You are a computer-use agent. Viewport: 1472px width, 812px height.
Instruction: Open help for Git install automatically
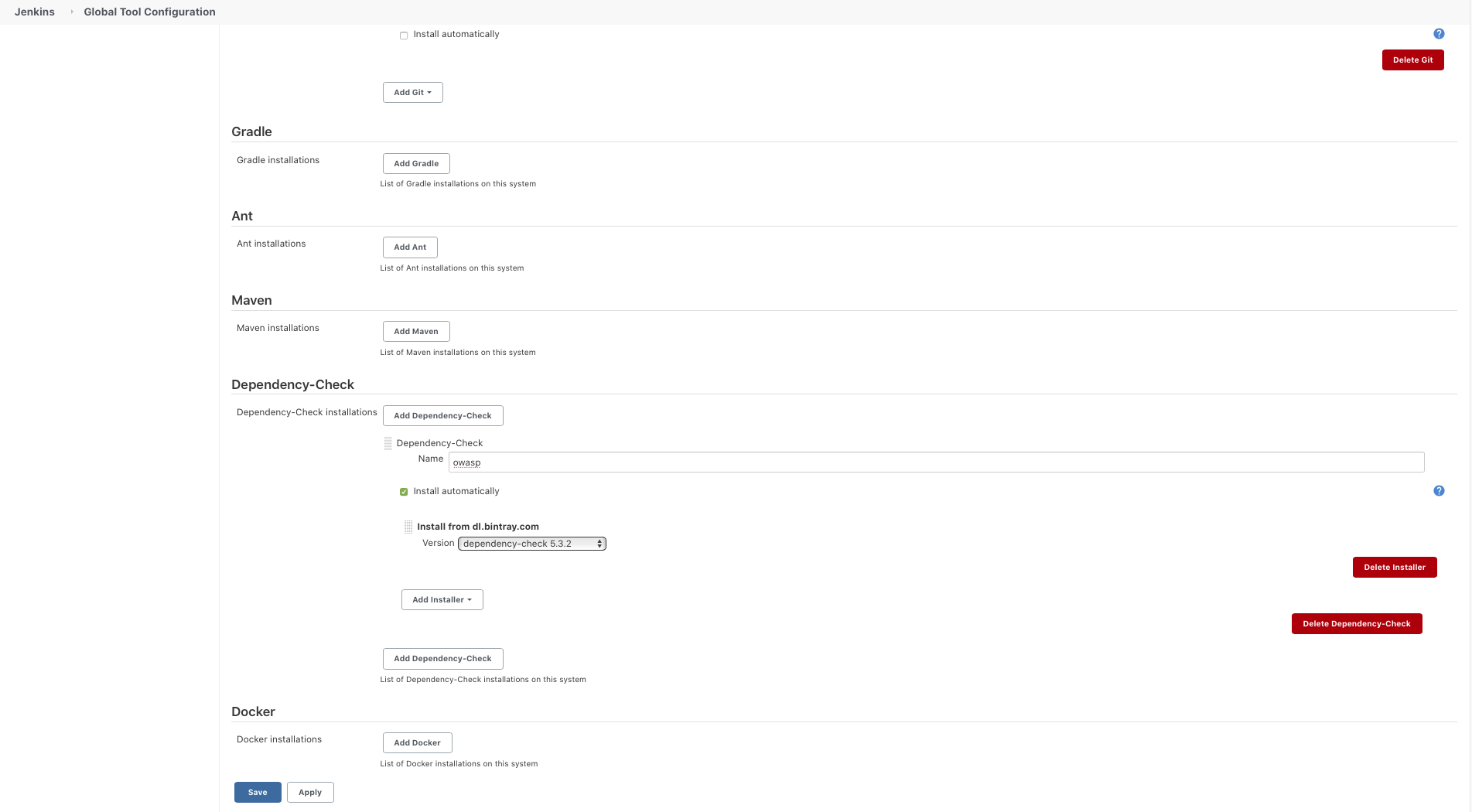pos(1439,33)
